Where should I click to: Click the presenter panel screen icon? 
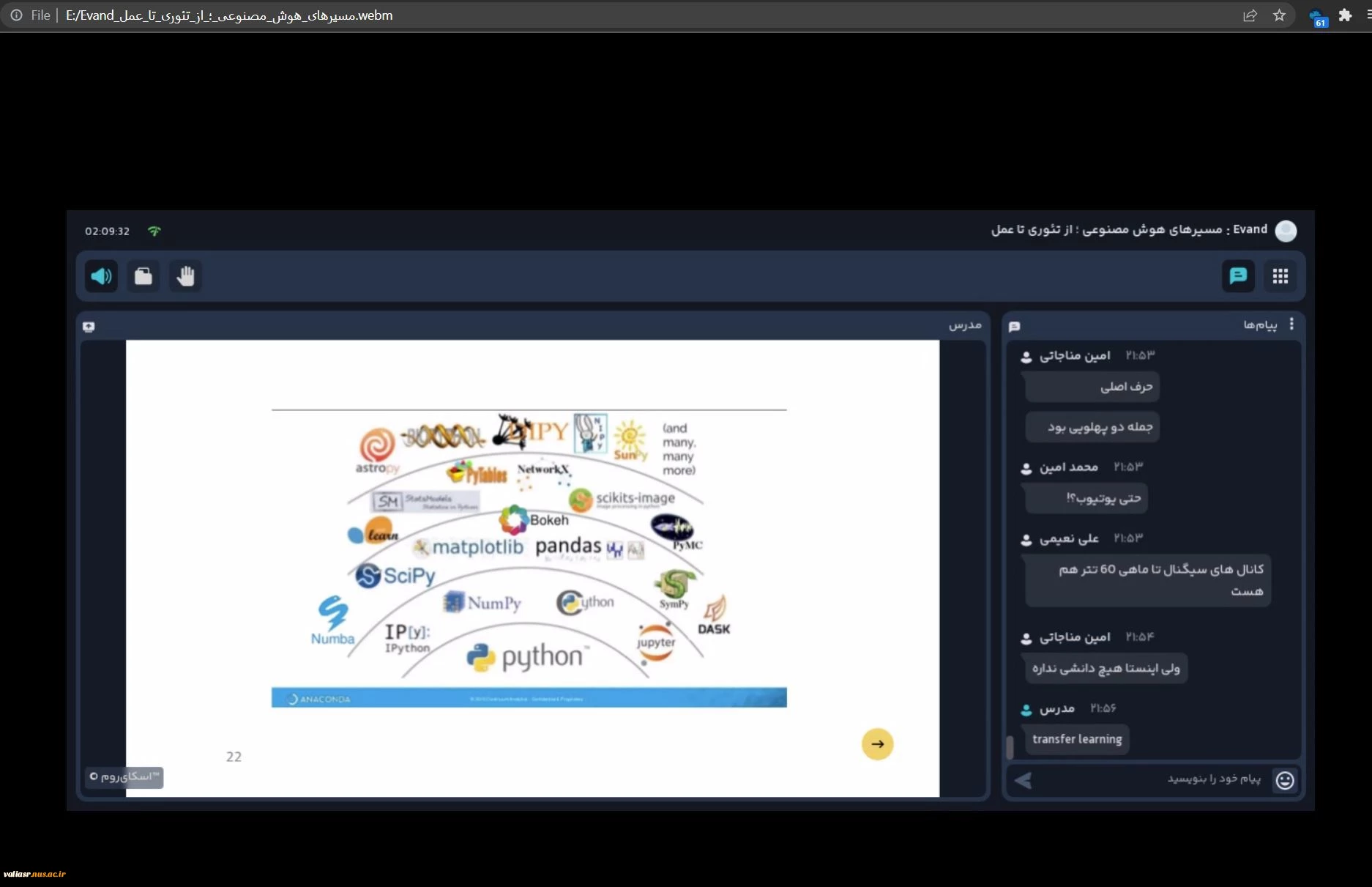89,327
